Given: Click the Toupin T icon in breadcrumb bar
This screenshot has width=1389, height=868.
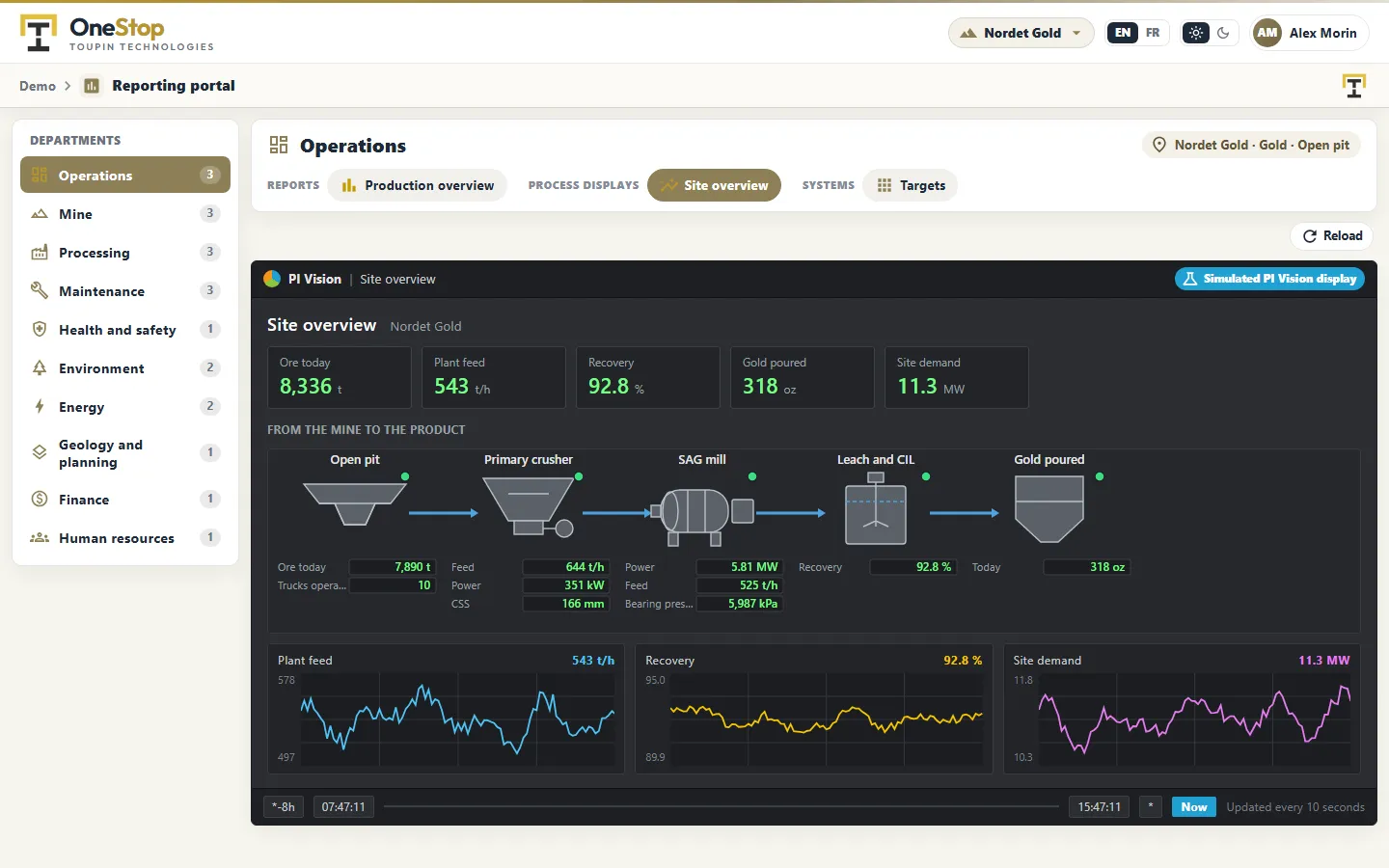Looking at the screenshot, I should [1354, 86].
